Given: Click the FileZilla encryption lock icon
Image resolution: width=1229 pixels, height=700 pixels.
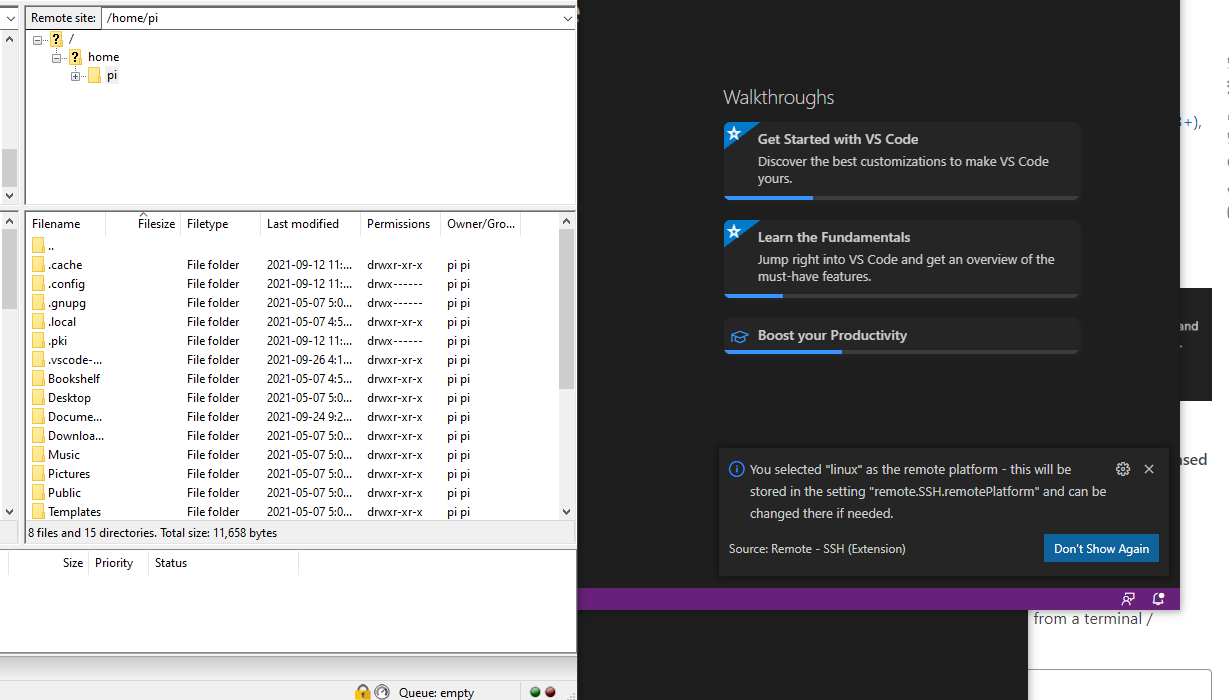Looking at the screenshot, I should [x=362, y=692].
